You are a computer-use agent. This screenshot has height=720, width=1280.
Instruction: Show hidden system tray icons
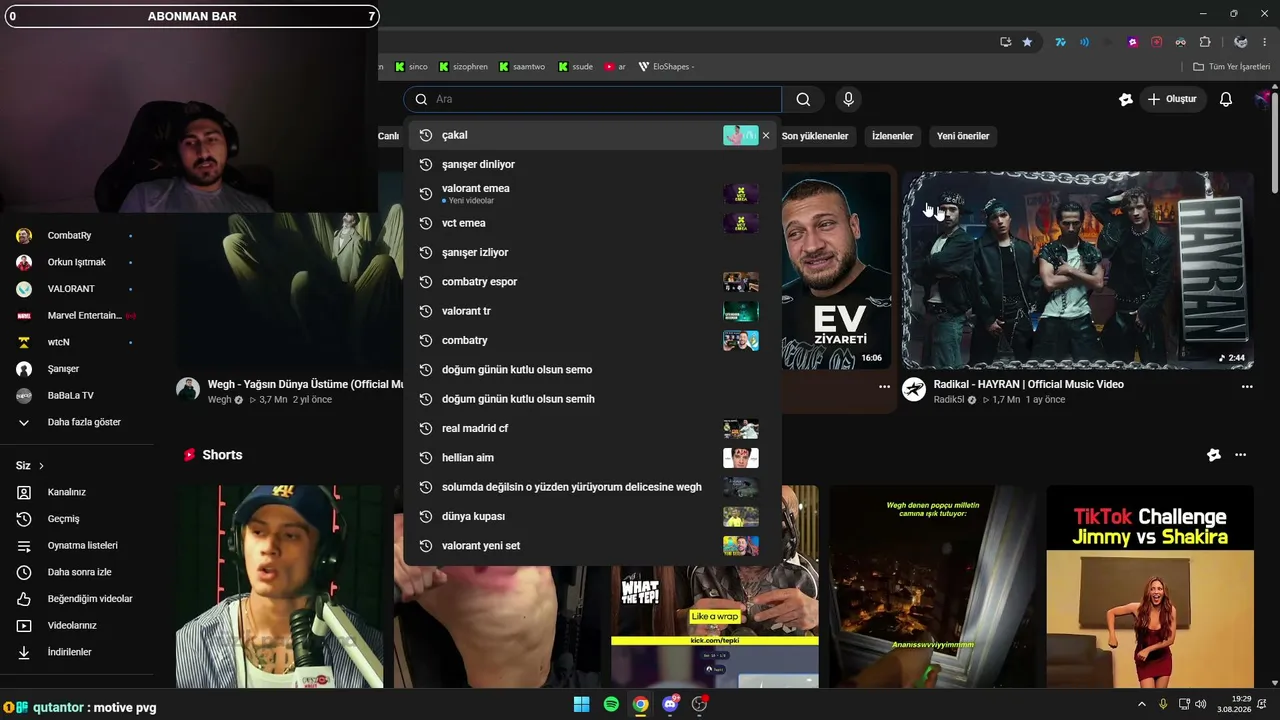point(1142,704)
